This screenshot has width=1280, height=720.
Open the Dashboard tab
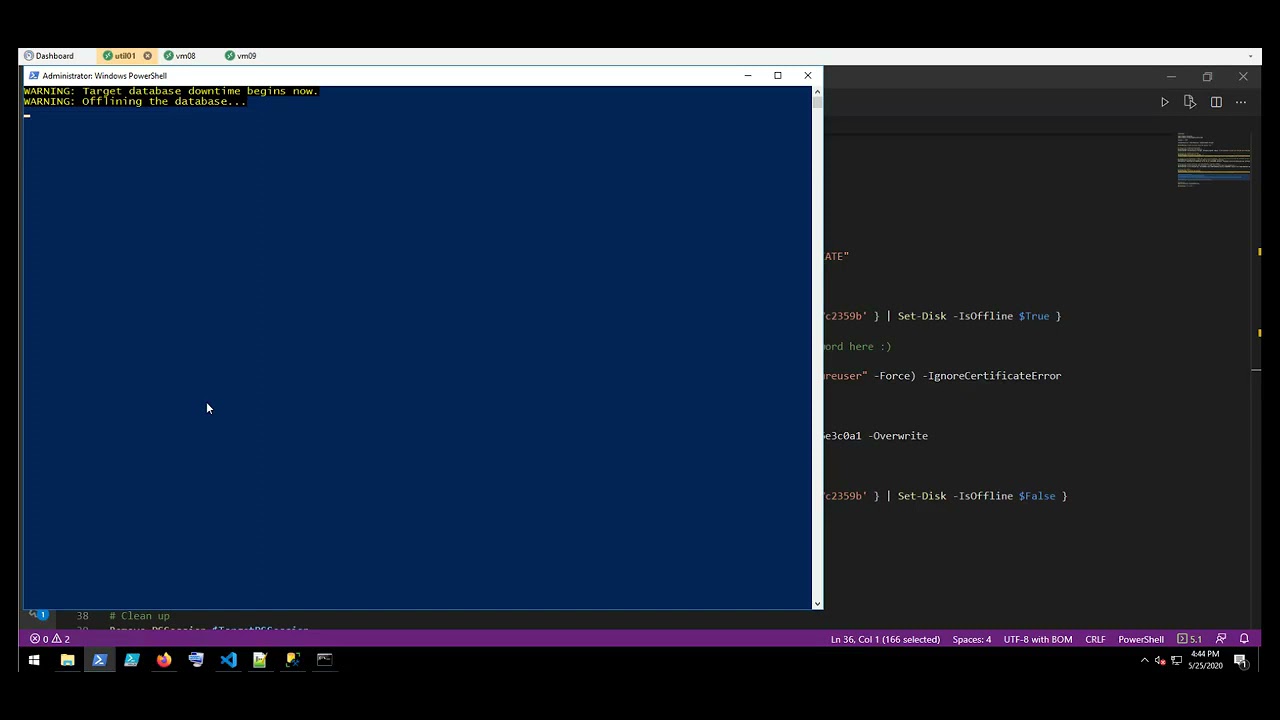pos(49,56)
